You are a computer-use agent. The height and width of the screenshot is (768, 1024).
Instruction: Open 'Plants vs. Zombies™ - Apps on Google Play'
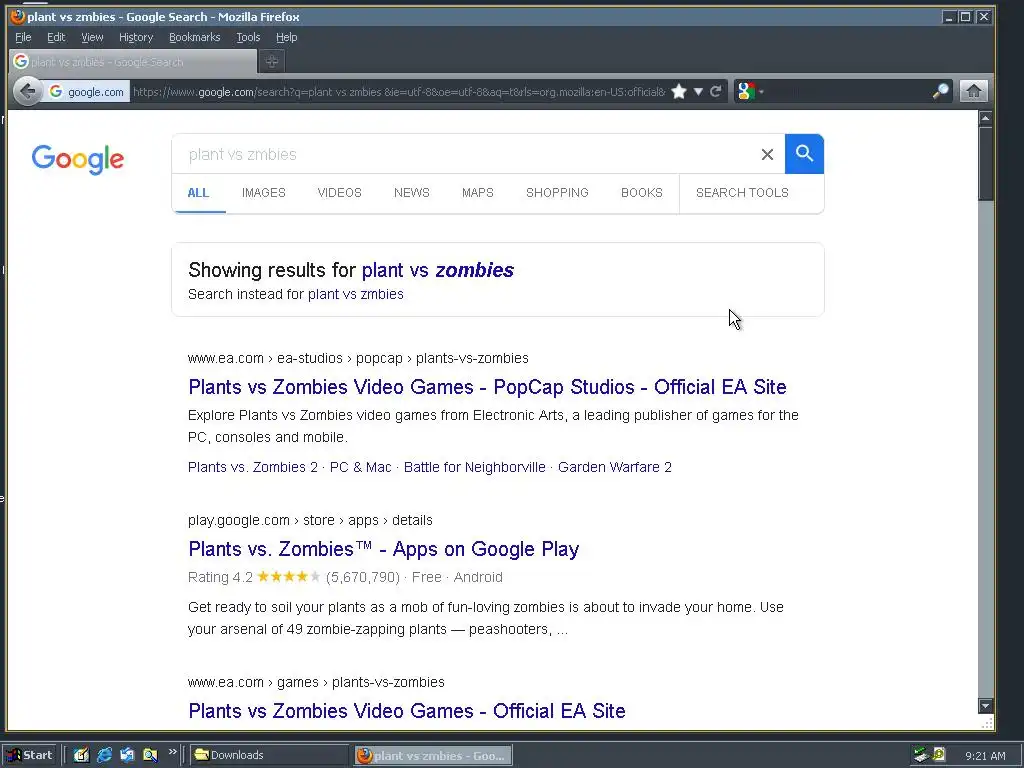[x=383, y=549]
